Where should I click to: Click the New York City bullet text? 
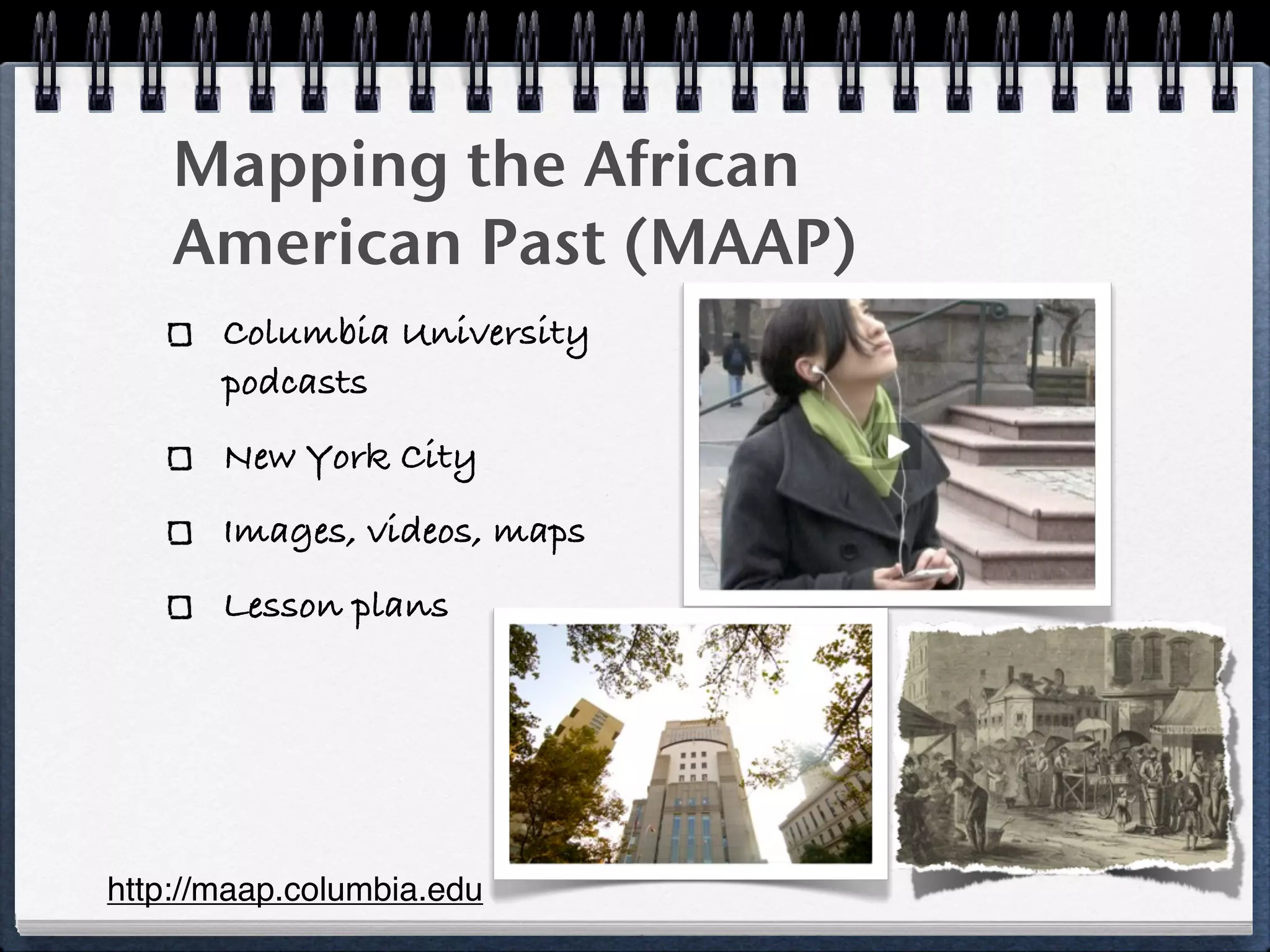pyautogui.click(x=350, y=459)
